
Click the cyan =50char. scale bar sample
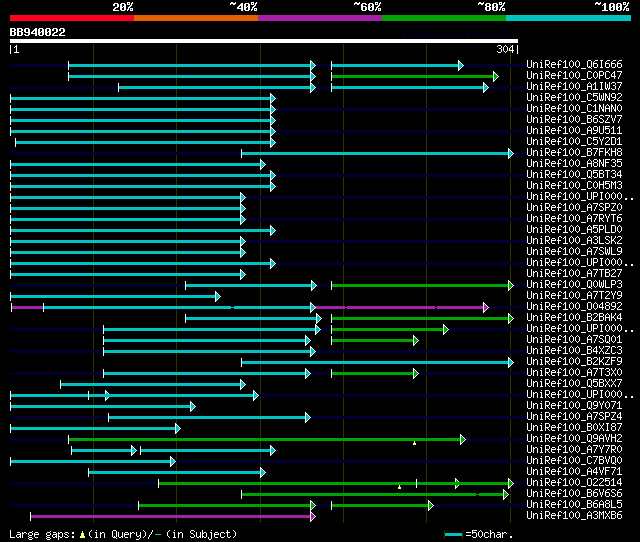click(x=453, y=534)
